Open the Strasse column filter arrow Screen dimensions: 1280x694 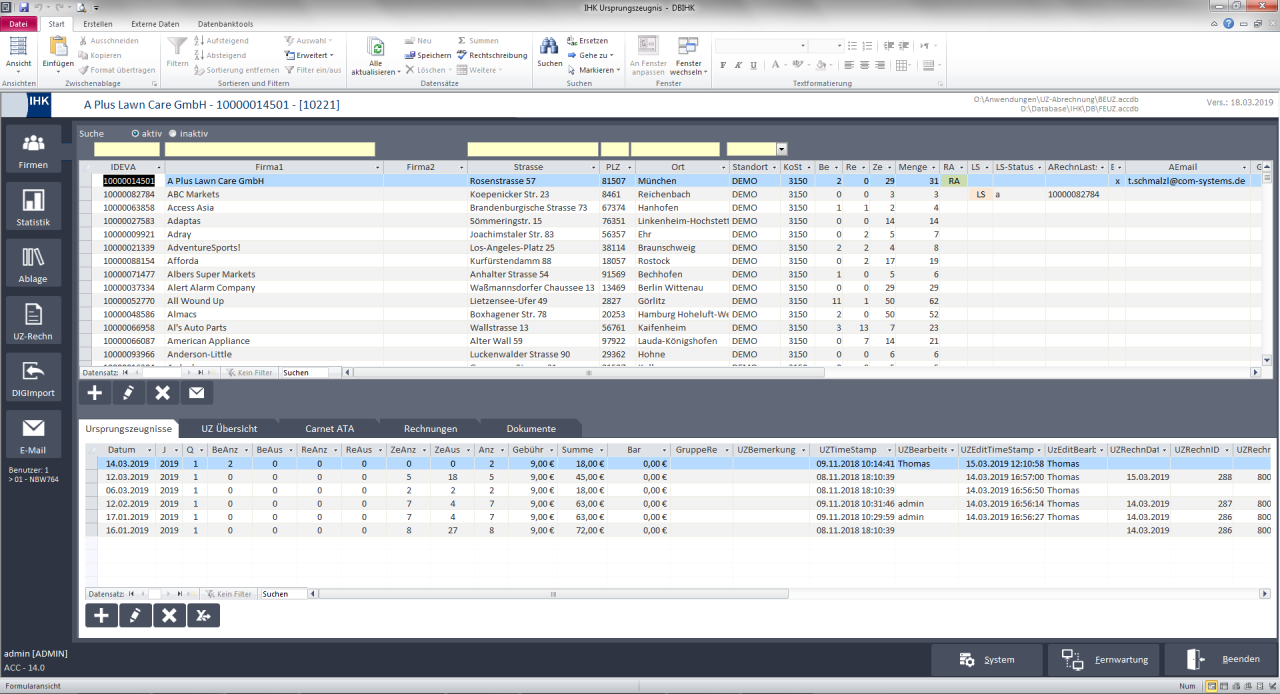pyautogui.click(x=594, y=167)
